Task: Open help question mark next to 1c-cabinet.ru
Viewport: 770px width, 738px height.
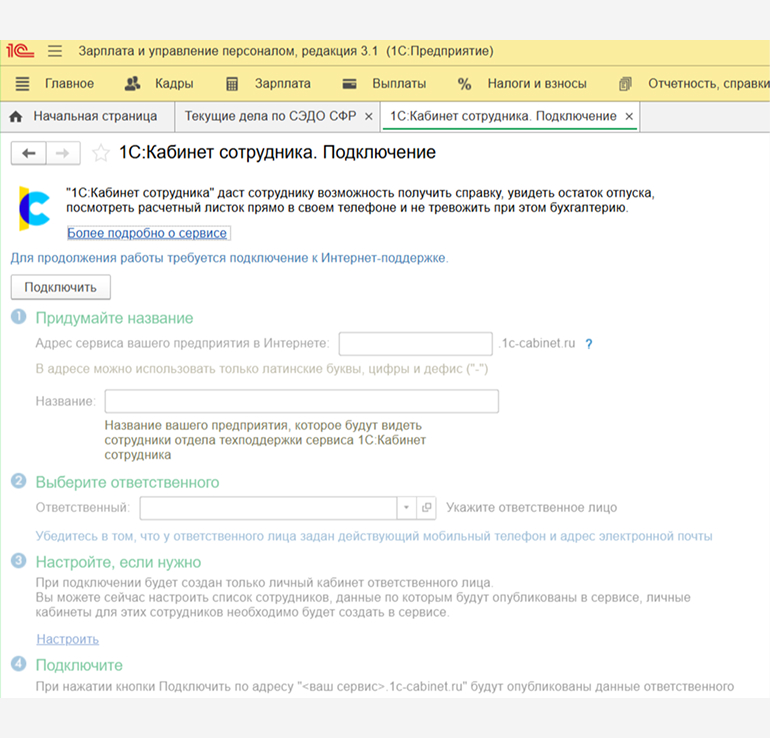Action: (x=589, y=344)
